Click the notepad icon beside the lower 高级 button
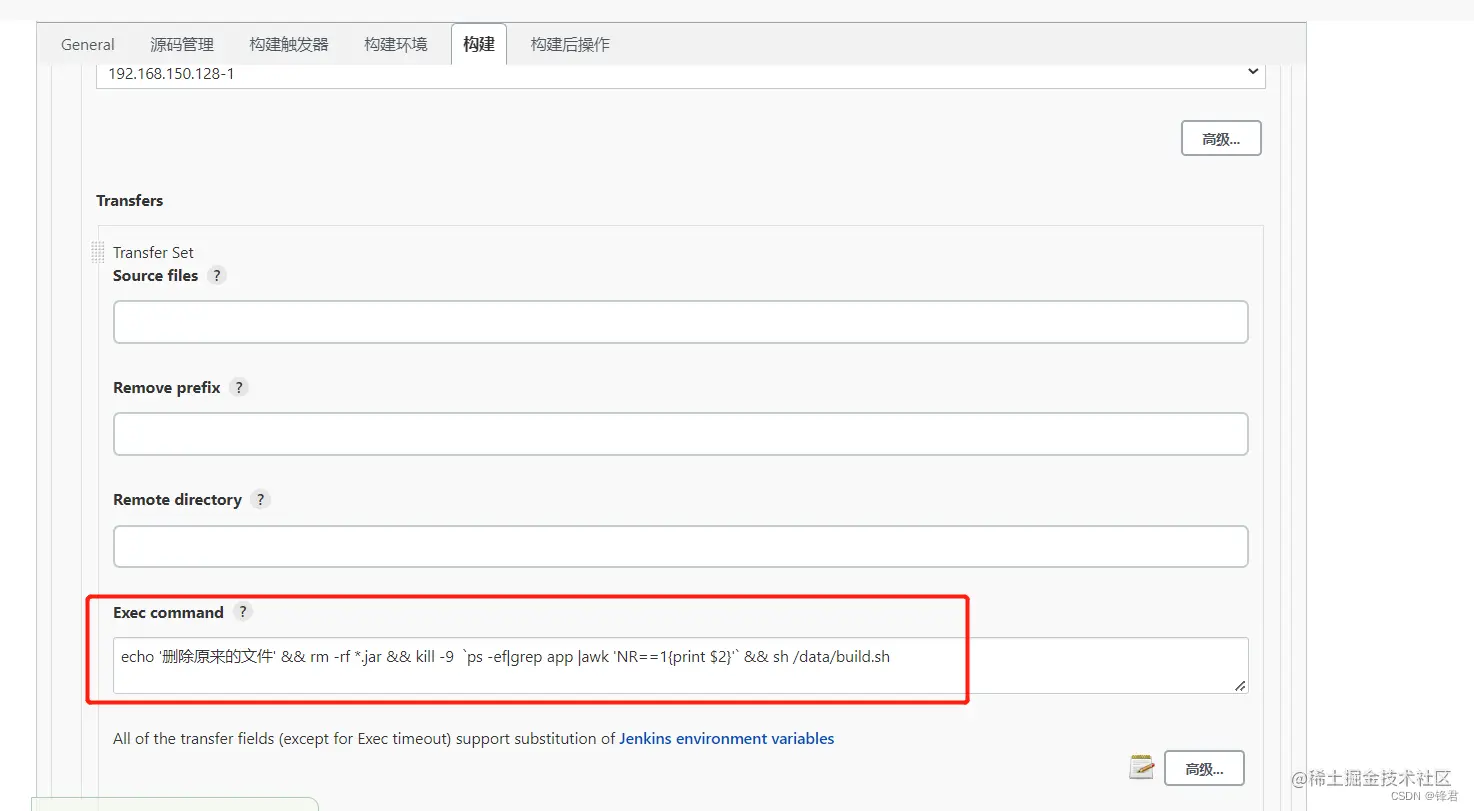1474x811 pixels. tap(1141, 768)
